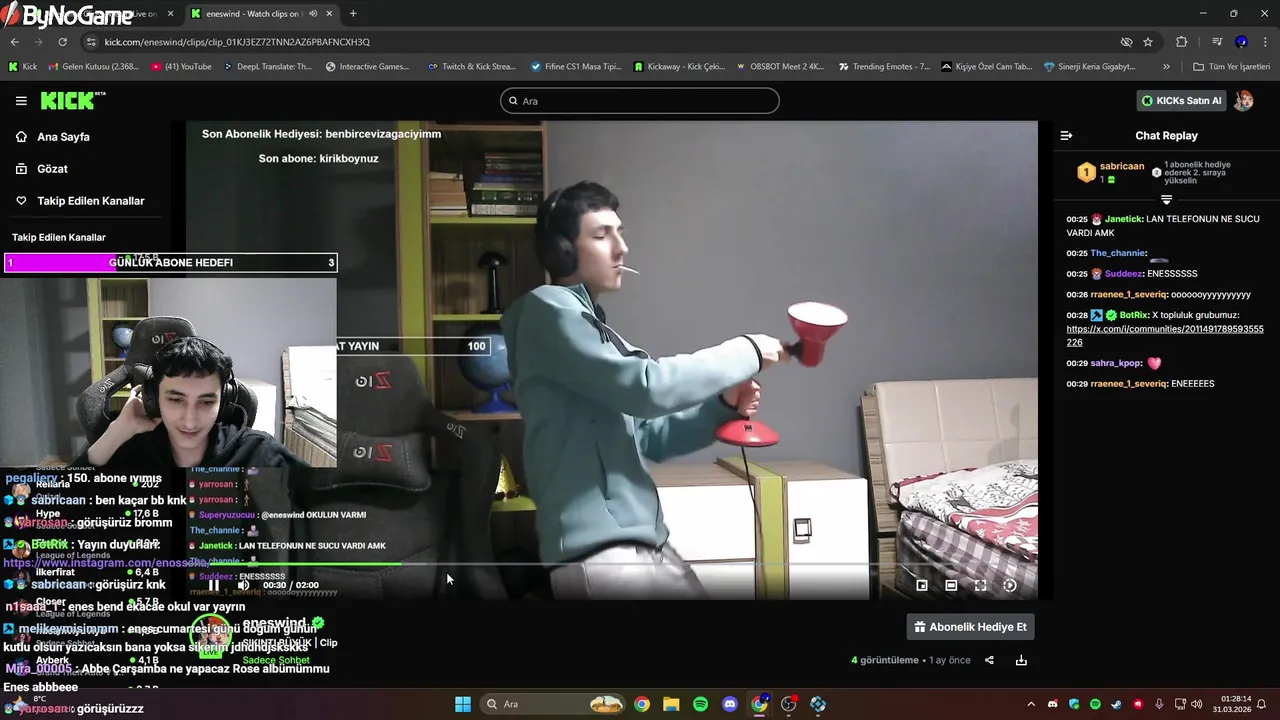Open Gelen Kutusu bookmark
This screenshot has width=1280, height=720.
click(94, 67)
